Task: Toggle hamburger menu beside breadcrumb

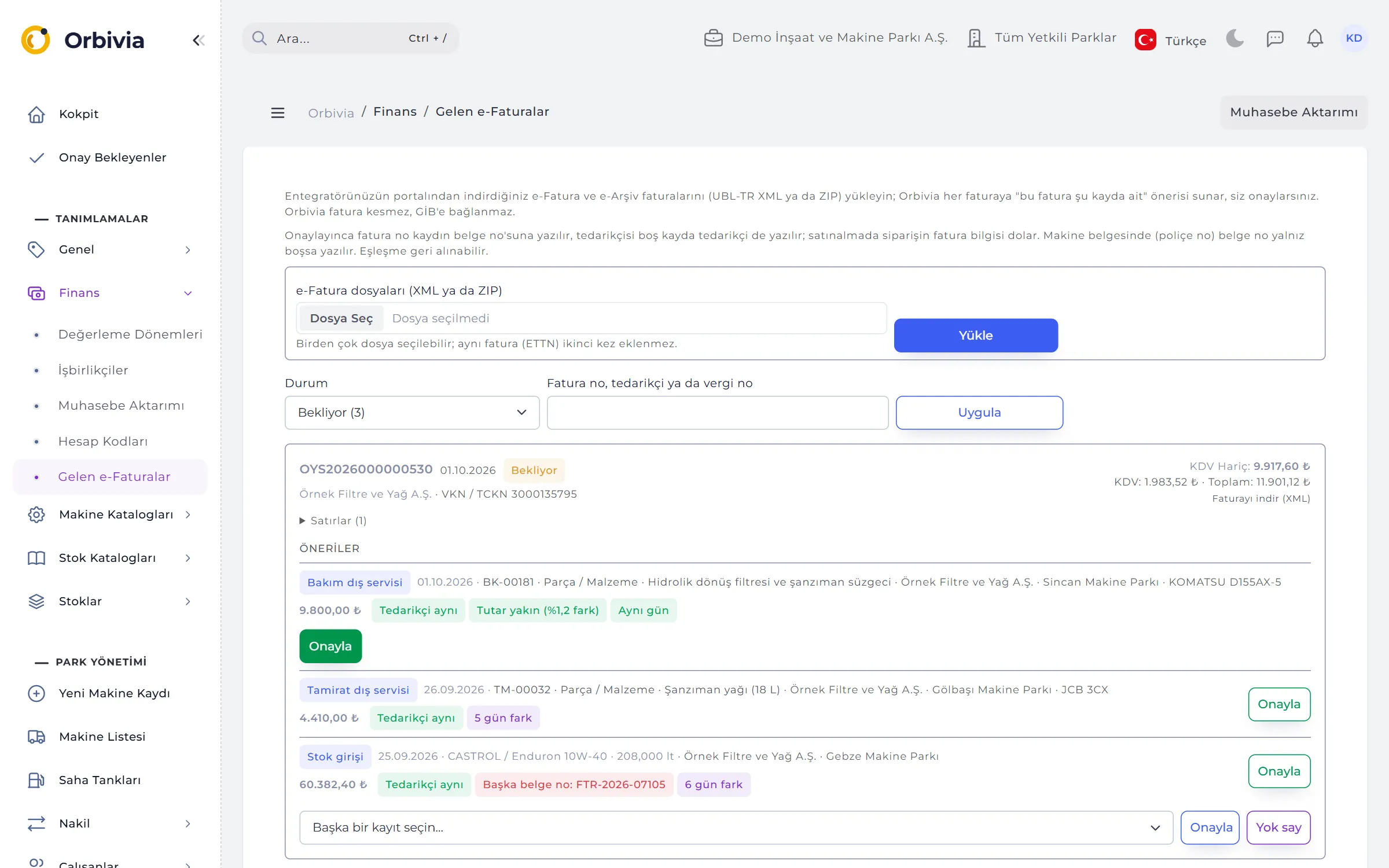Action: coord(278,113)
